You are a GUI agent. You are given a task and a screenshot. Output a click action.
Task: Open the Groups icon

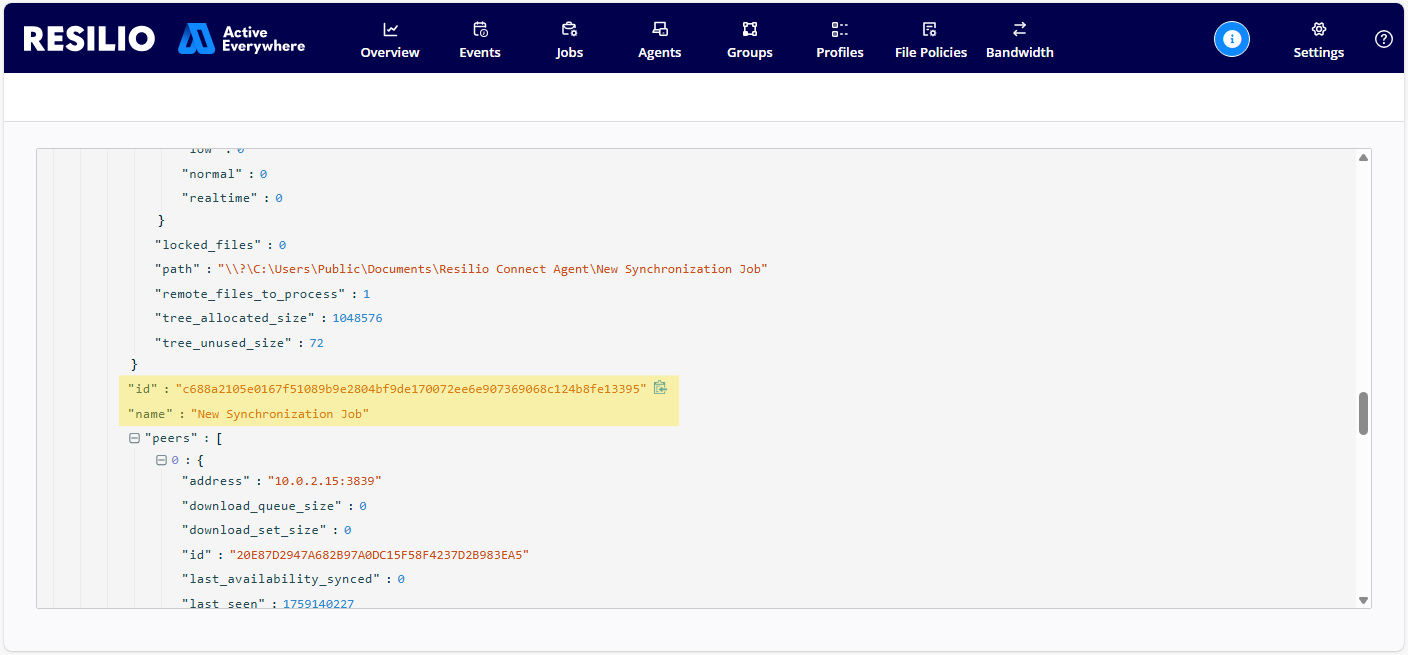pyautogui.click(x=749, y=30)
